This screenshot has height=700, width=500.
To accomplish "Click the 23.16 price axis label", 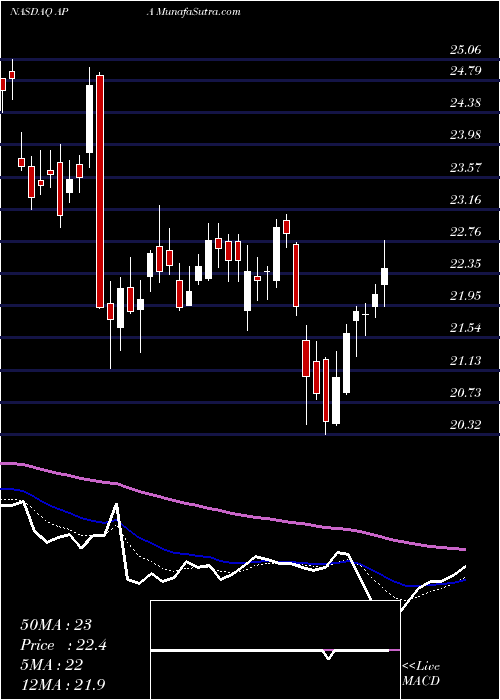I will [x=466, y=200].
